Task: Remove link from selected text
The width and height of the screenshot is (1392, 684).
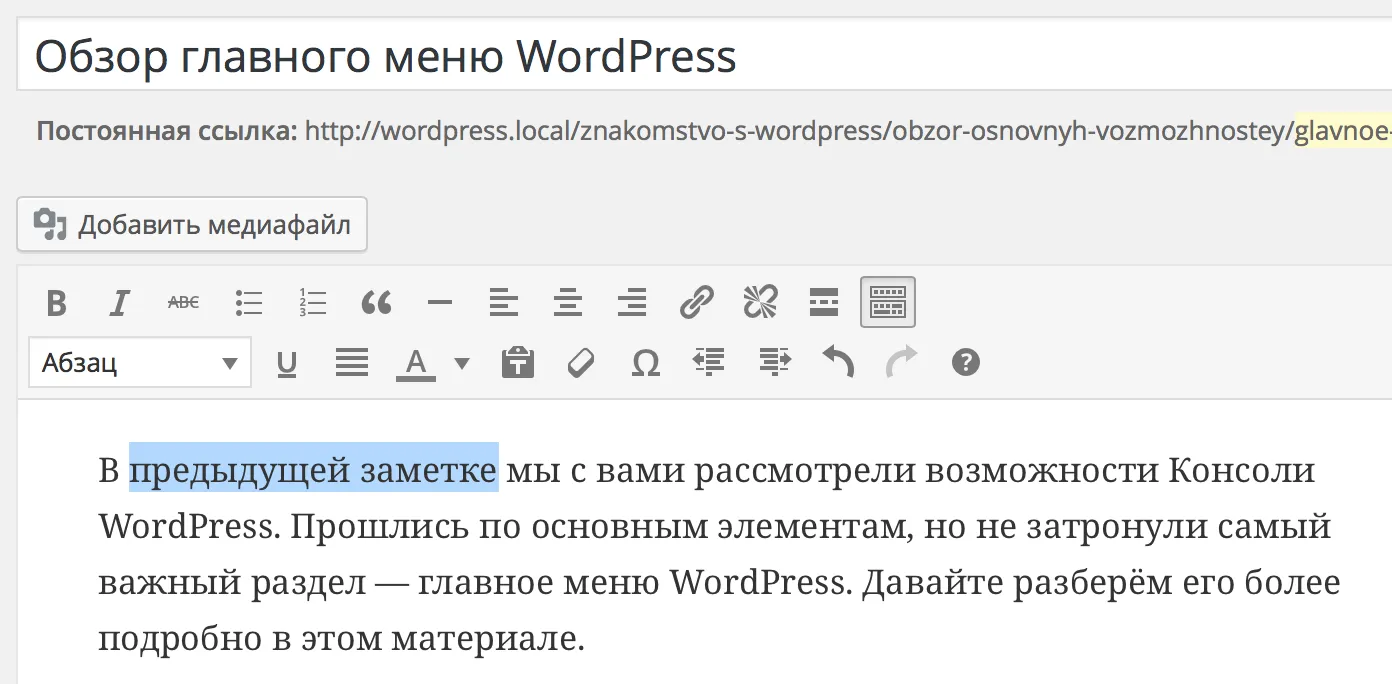Action: click(760, 302)
